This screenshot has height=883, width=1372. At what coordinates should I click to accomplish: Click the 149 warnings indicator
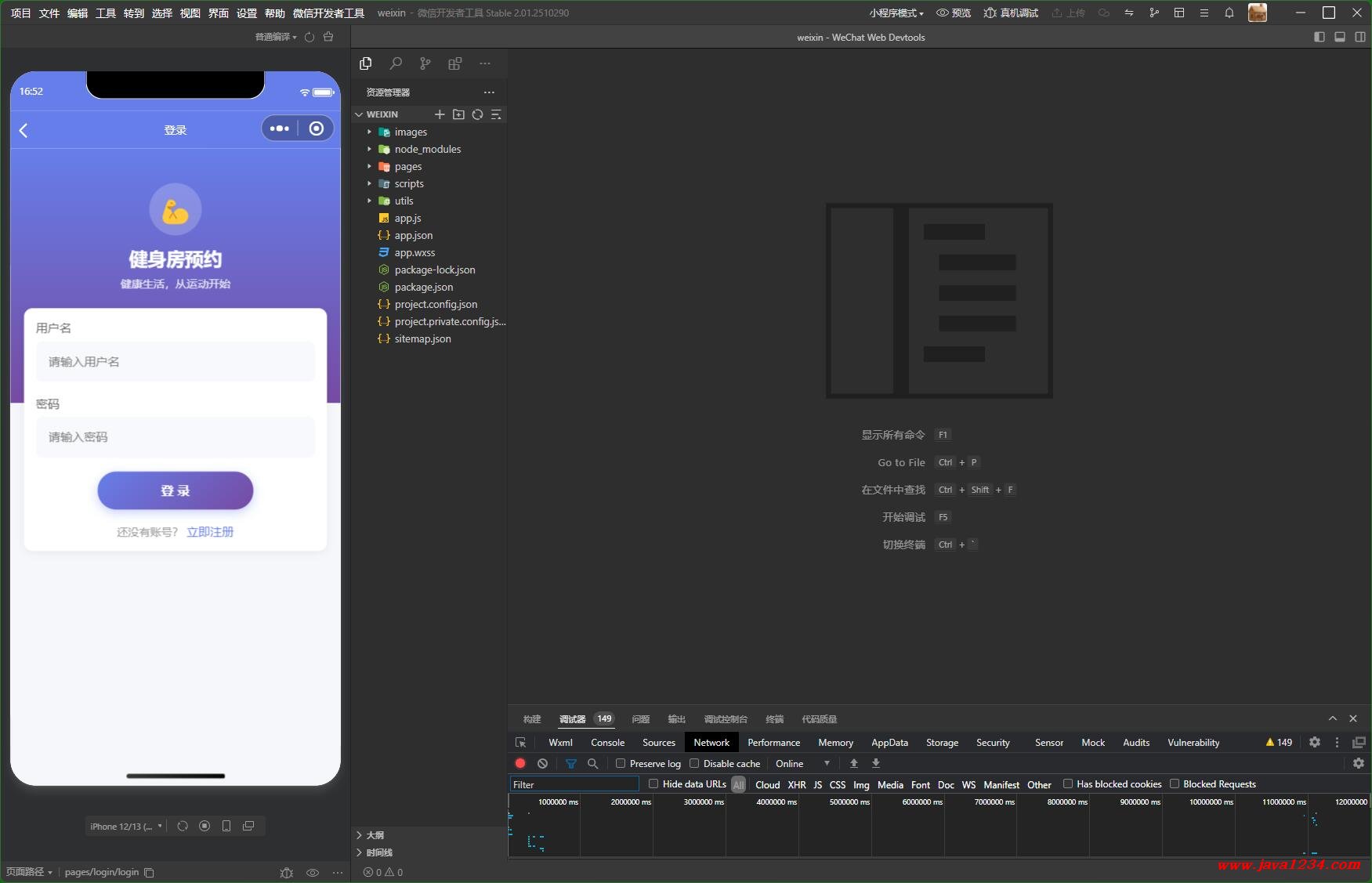1279,742
